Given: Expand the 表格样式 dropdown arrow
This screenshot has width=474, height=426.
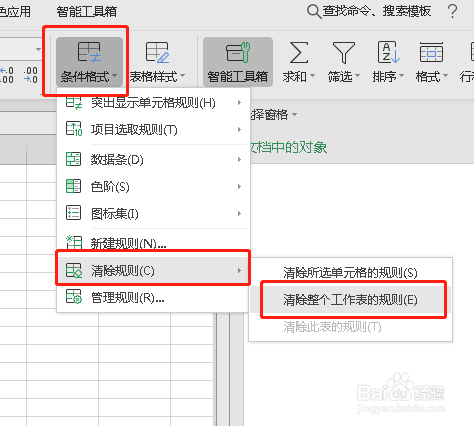Looking at the screenshot, I should click(x=183, y=76).
